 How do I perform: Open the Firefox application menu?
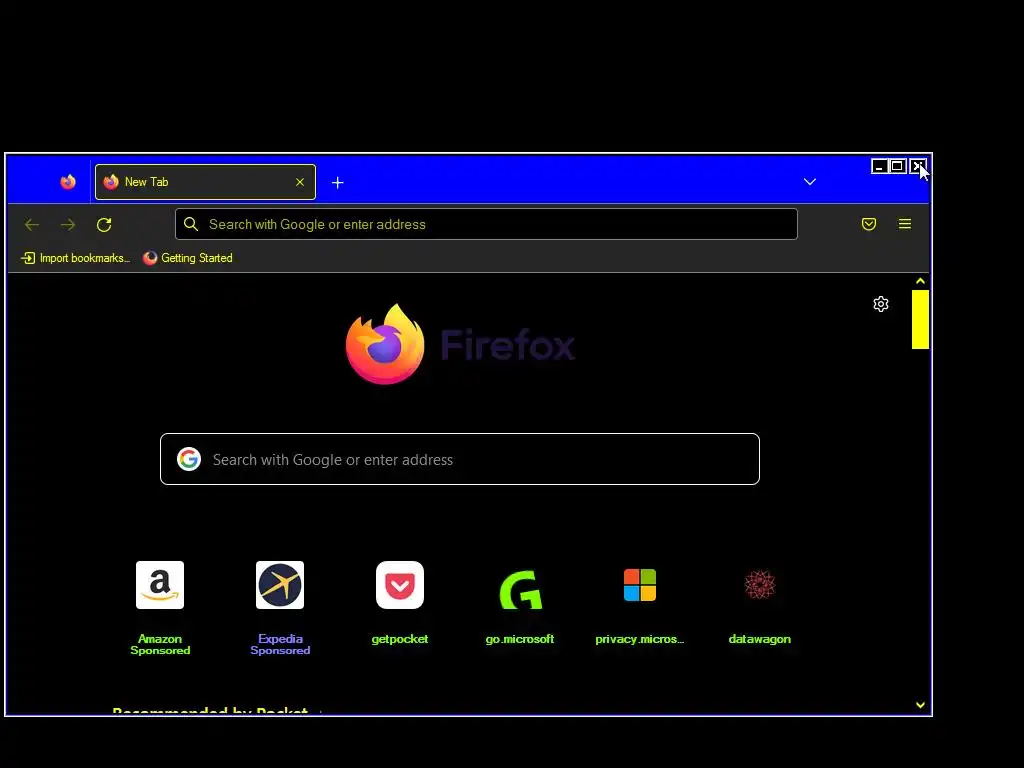coord(904,224)
